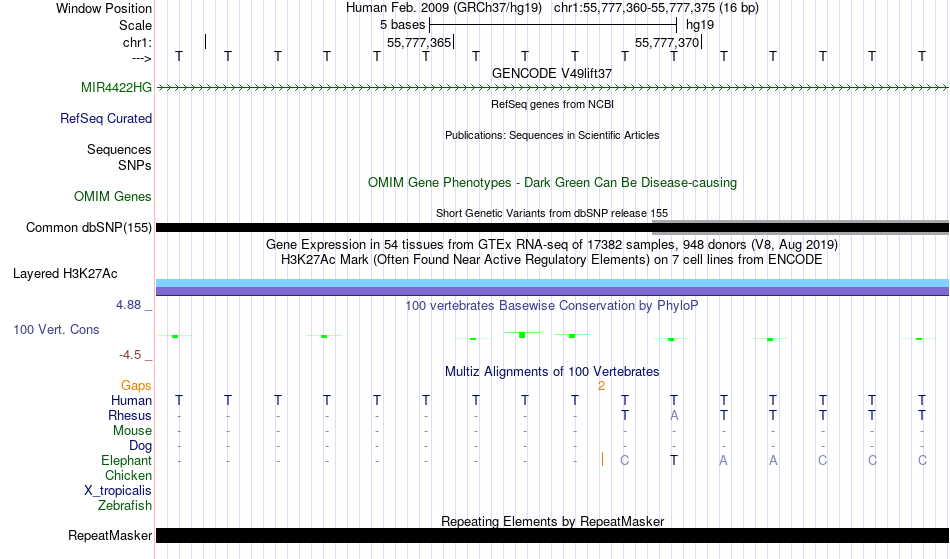The width and height of the screenshot is (950, 559).
Task: Click the 55,777,365 position marker
Action: point(420,42)
